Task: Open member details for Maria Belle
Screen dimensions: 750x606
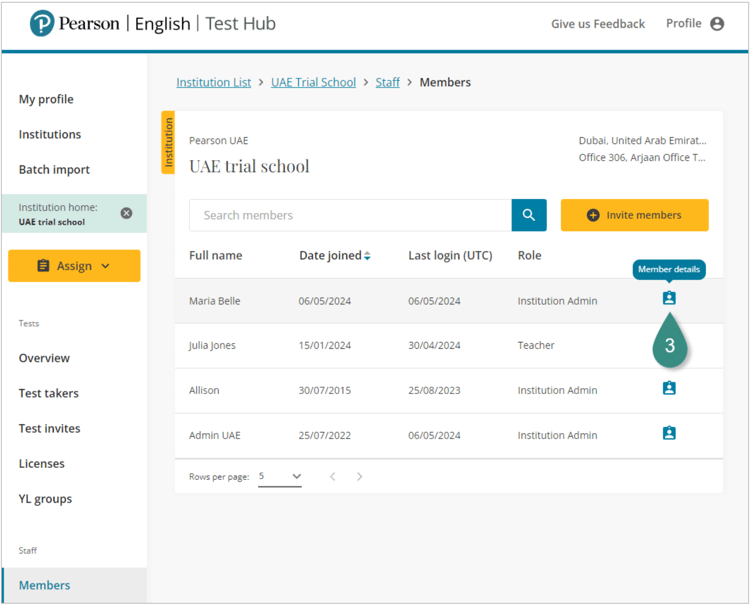Action: click(669, 299)
